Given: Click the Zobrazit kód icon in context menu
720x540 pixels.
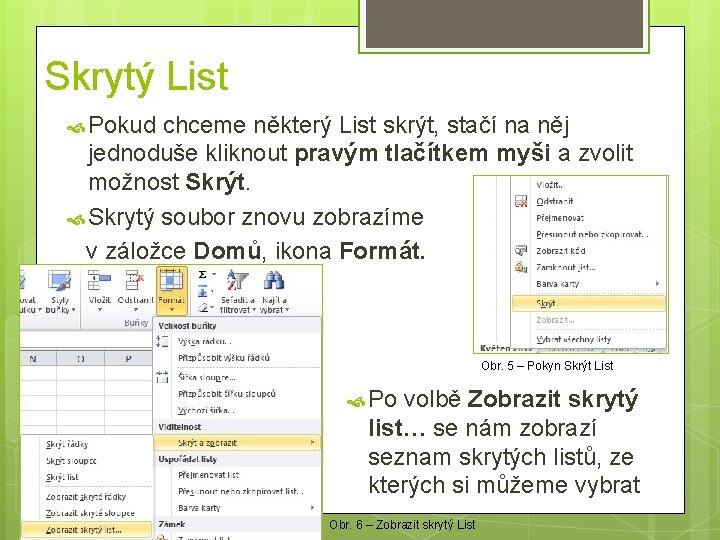Looking at the screenshot, I should click(x=521, y=250).
